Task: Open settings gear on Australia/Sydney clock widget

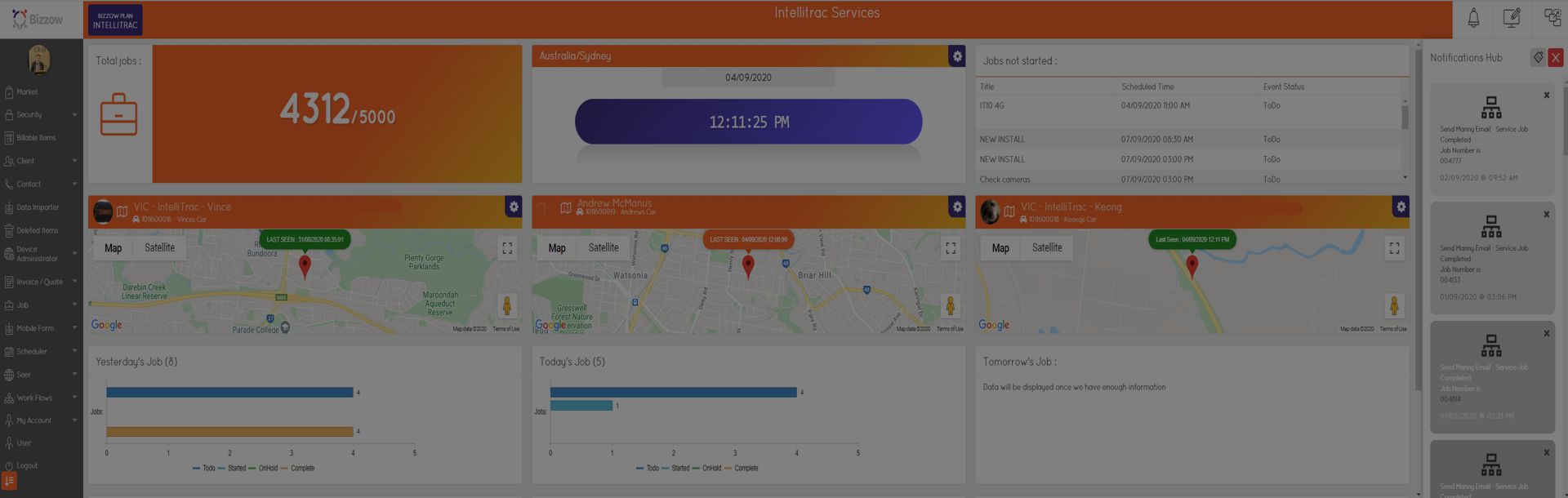Action: [x=957, y=56]
